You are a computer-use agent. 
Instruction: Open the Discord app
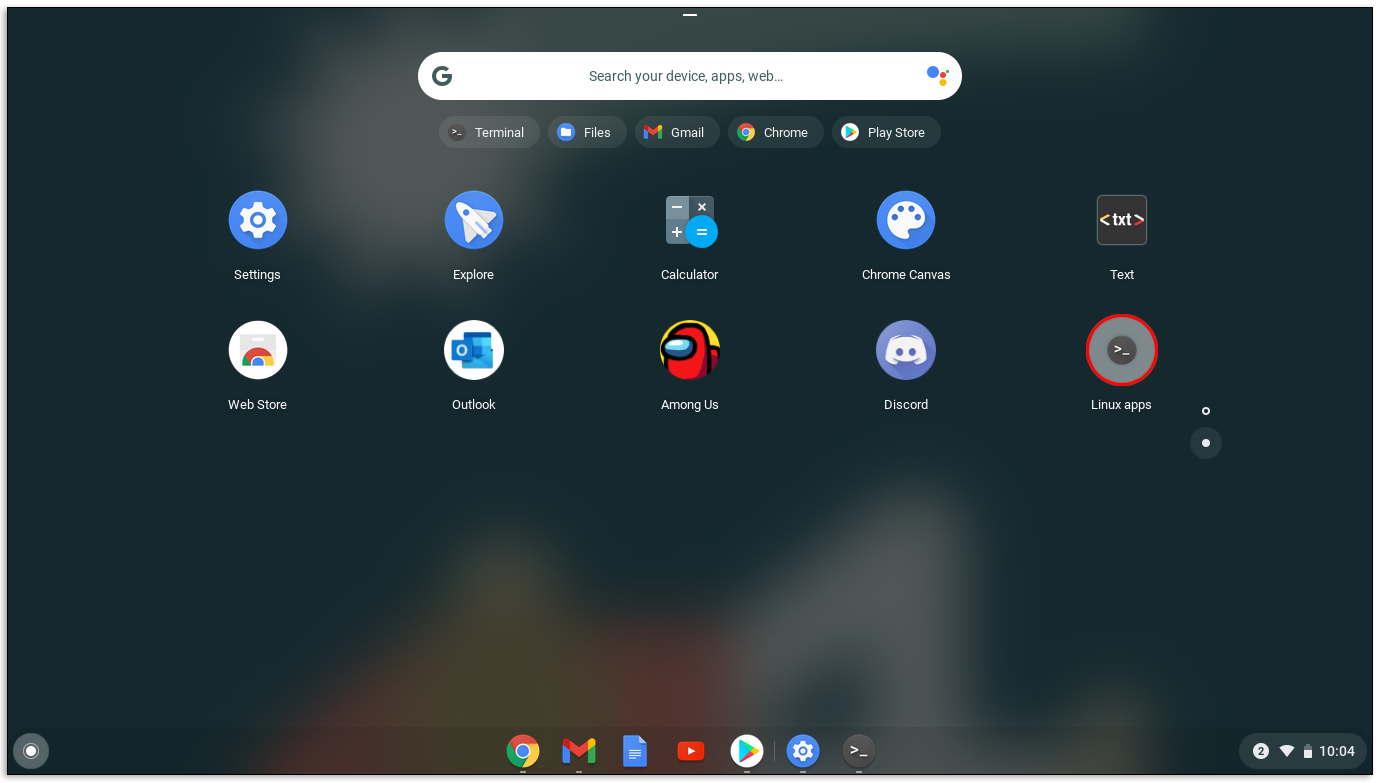pos(906,350)
